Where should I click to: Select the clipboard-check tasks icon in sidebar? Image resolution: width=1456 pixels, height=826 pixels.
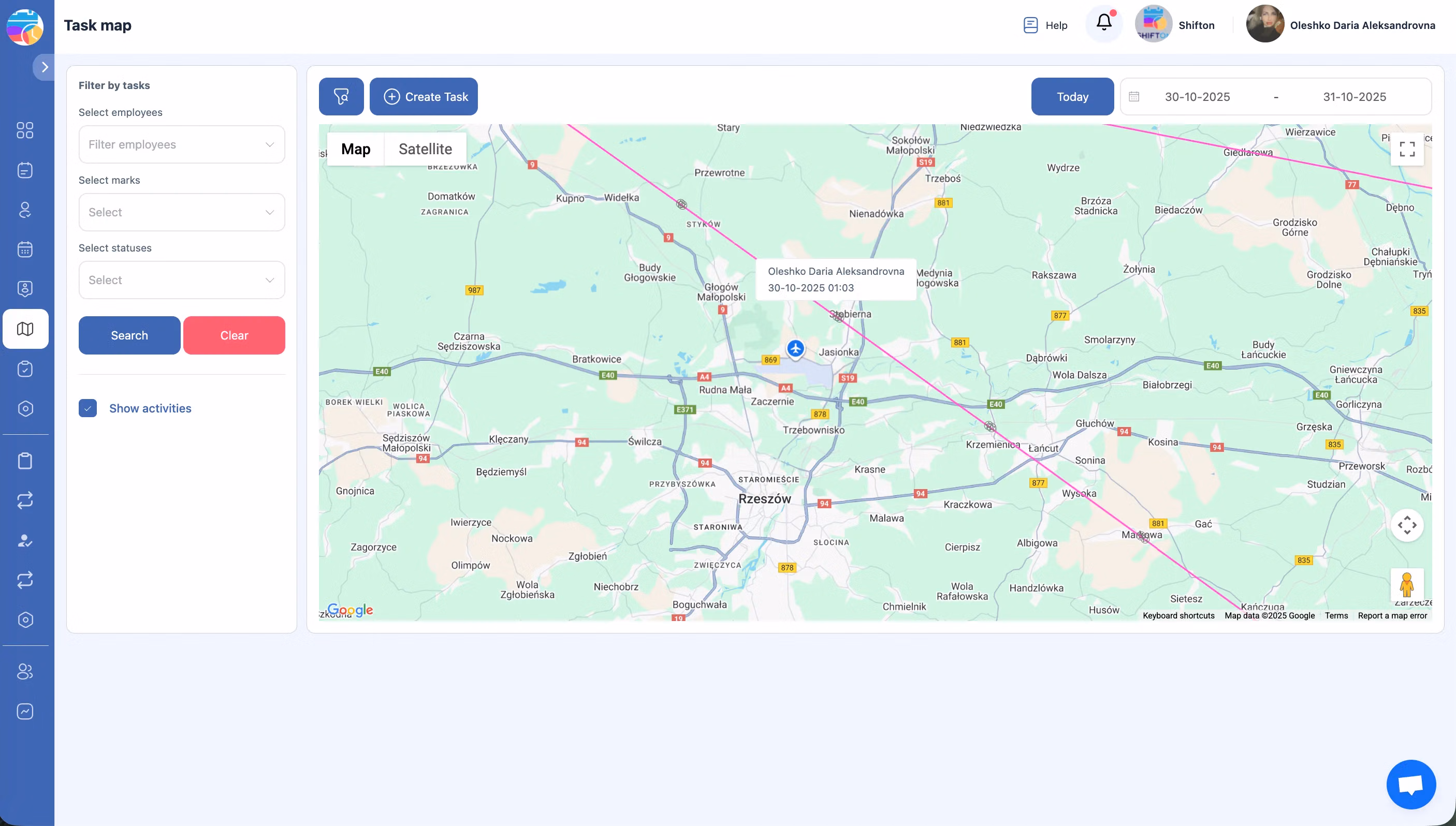[25, 368]
